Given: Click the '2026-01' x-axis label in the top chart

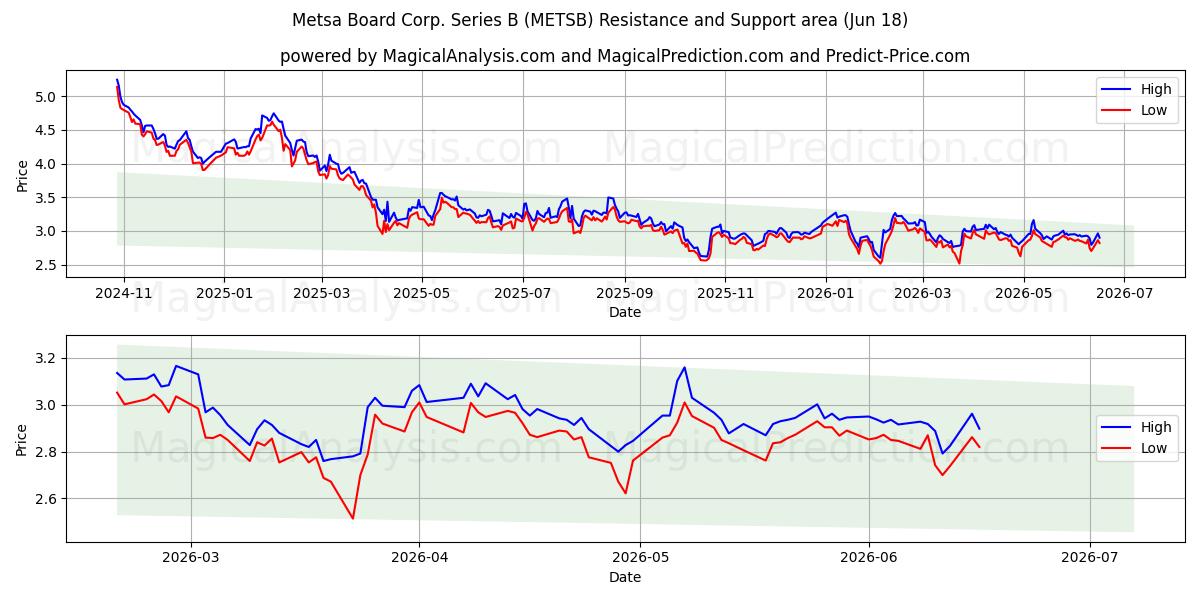Looking at the screenshot, I should click(825, 293).
